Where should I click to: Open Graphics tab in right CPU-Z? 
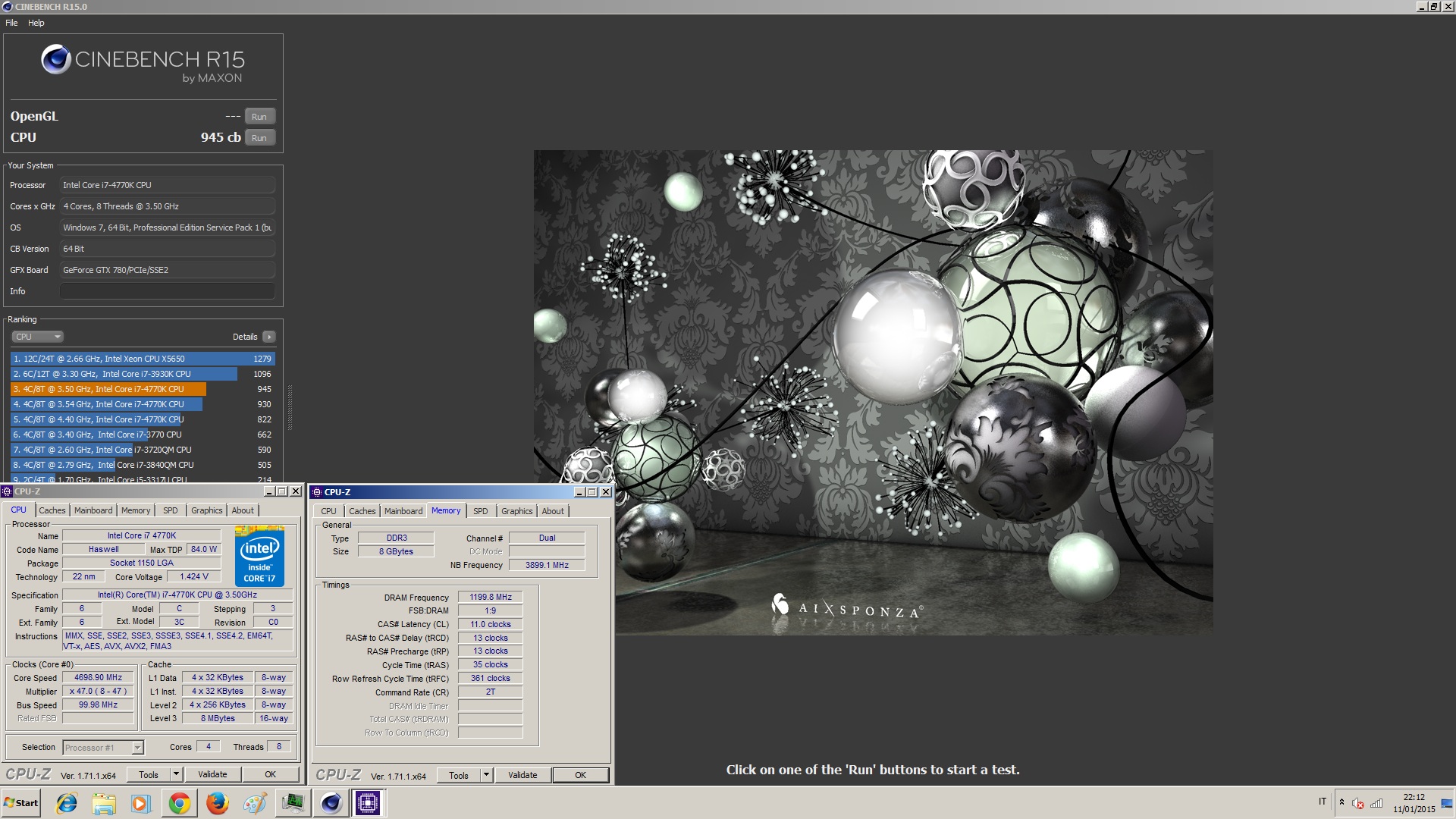coord(517,511)
